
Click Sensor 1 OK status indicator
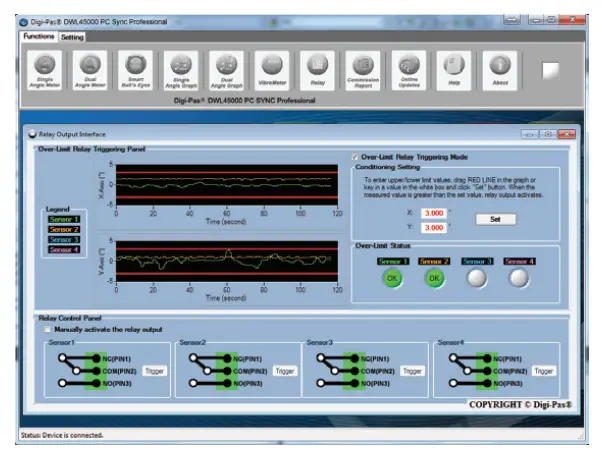point(392,278)
